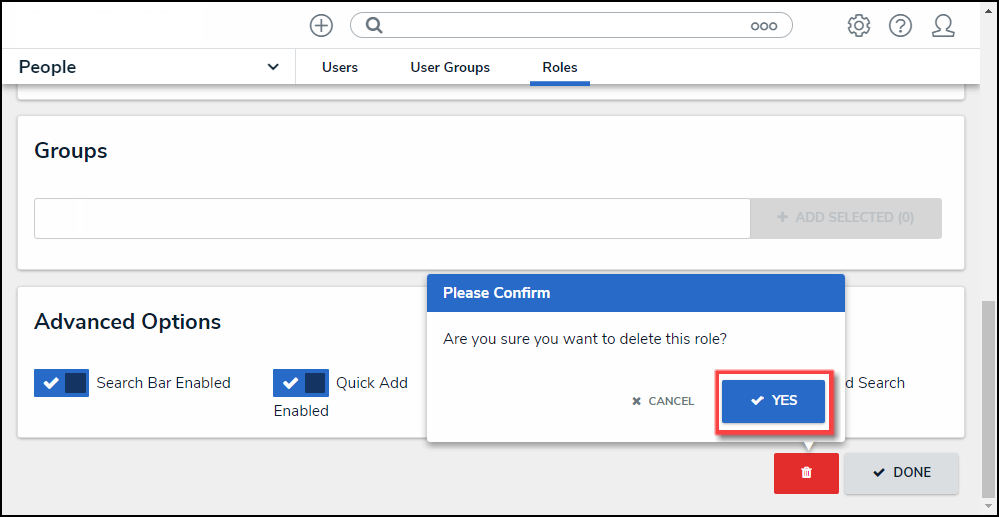Click the plus quick-add icon

[321, 26]
